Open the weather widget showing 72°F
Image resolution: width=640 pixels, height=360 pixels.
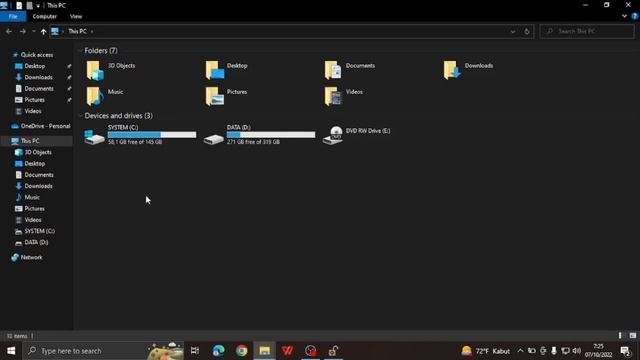485,351
